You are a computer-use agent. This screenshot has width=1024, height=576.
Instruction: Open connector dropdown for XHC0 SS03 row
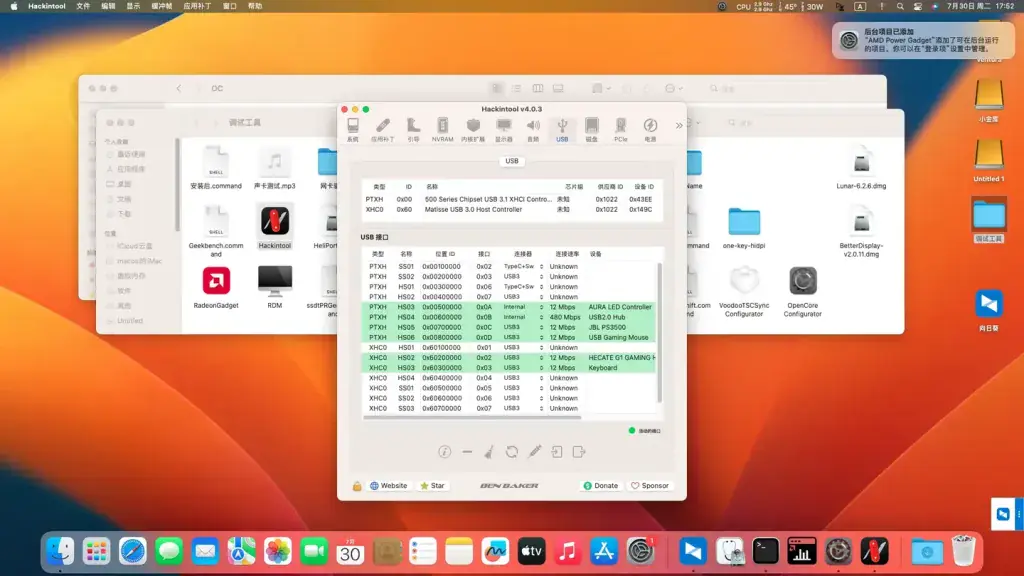[541, 408]
